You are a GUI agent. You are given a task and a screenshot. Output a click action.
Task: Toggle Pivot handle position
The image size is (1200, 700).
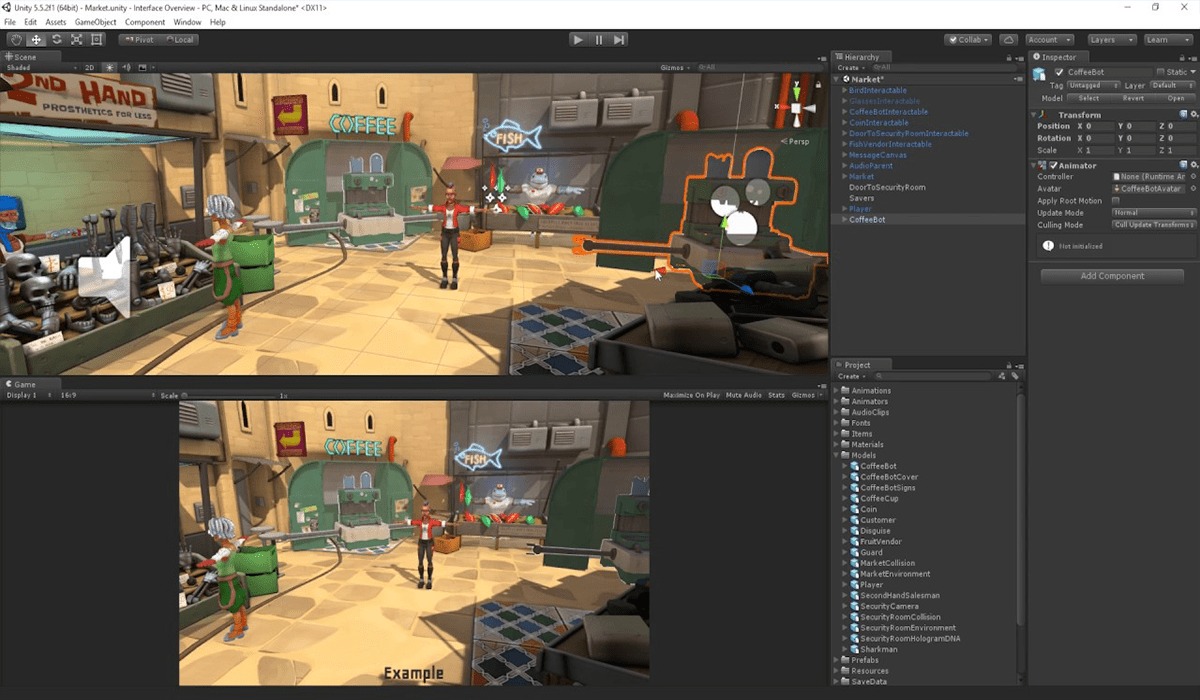(x=139, y=40)
